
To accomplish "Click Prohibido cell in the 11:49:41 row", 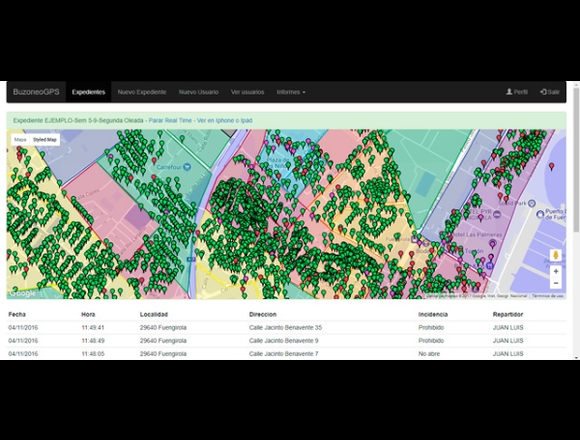I will 431,328.
